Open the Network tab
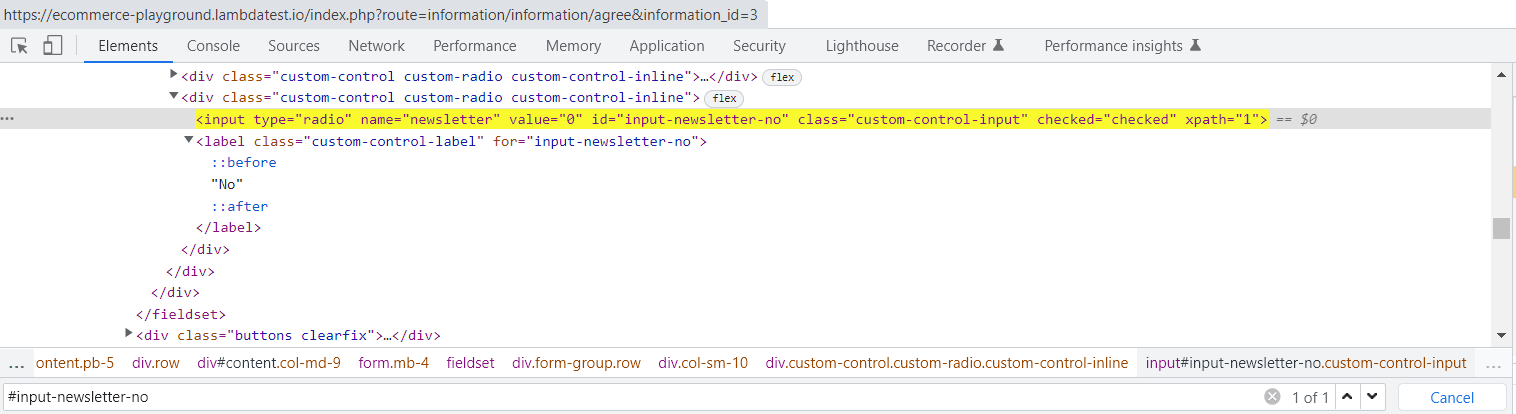1516x414 pixels. tap(376, 46)
